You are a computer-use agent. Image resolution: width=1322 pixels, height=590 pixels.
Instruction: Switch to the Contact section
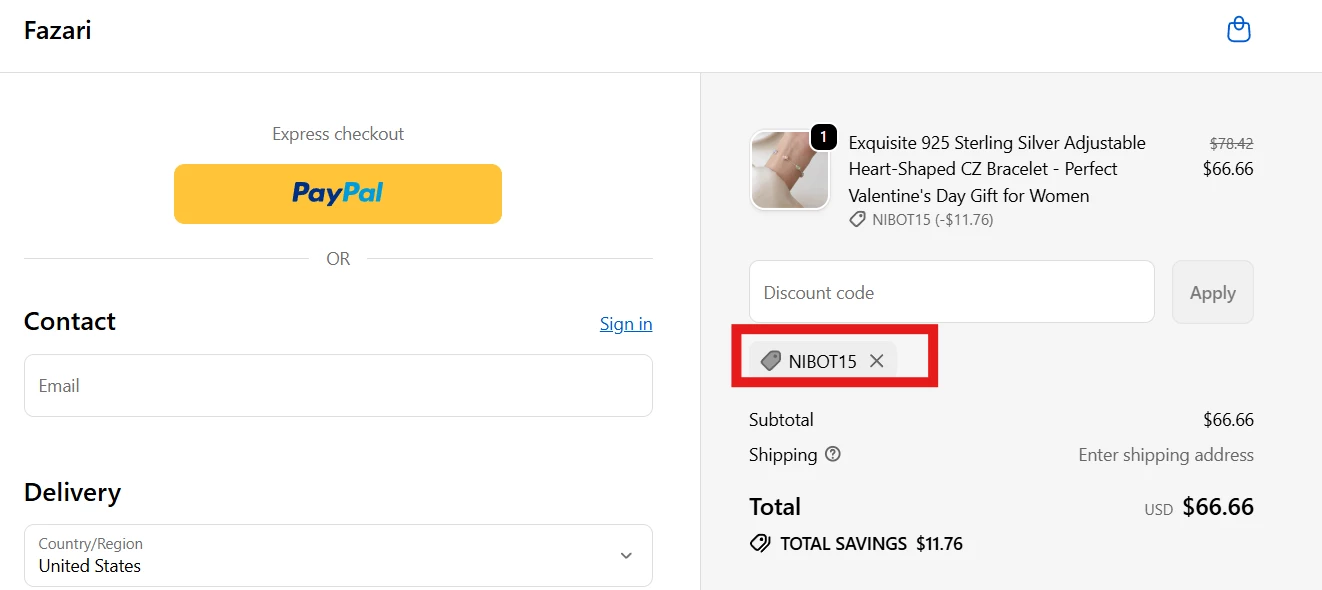click(x=70, y=321)
